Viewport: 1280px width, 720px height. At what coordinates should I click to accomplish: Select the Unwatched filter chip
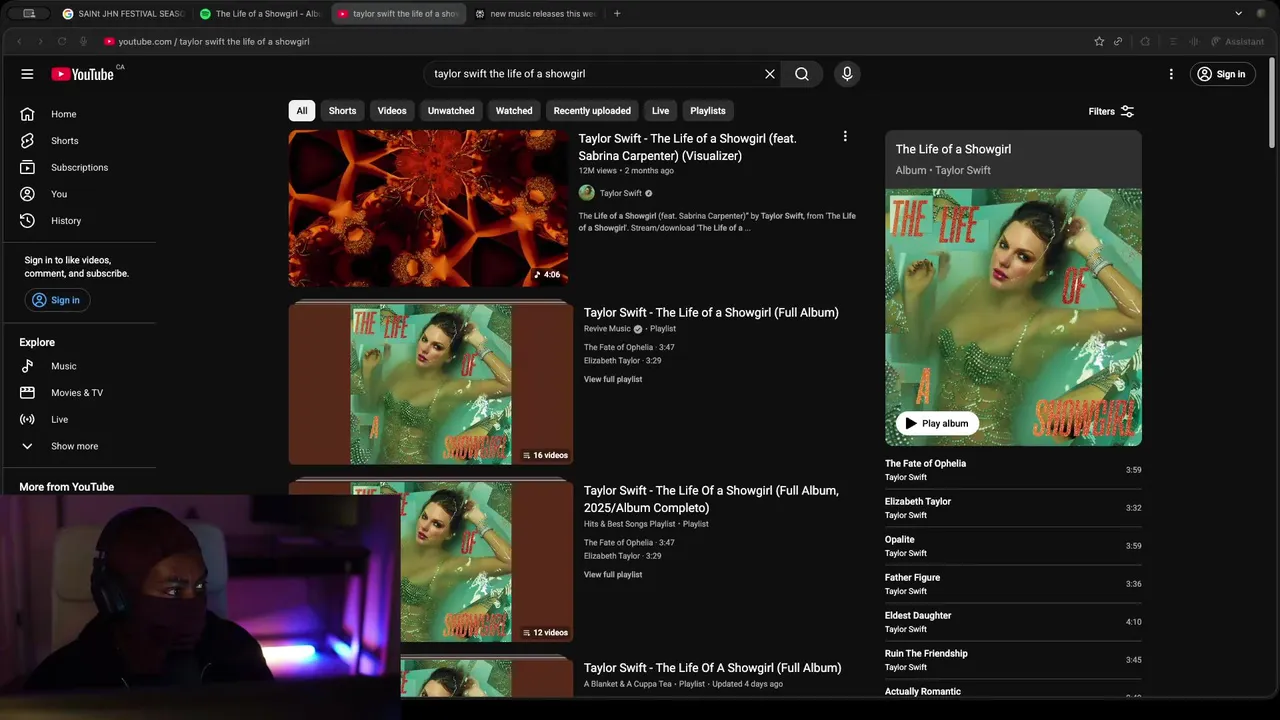coord(451,111)
